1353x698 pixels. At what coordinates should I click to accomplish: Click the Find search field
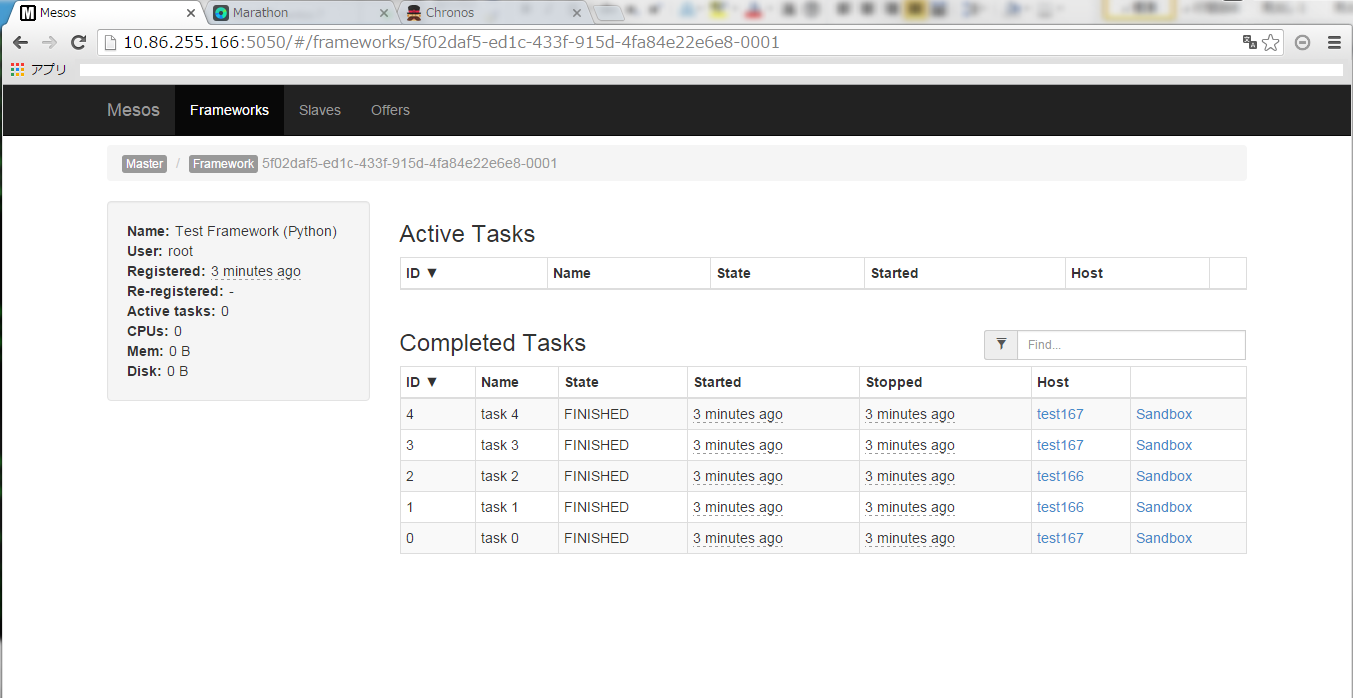[x=1131, y=344]
